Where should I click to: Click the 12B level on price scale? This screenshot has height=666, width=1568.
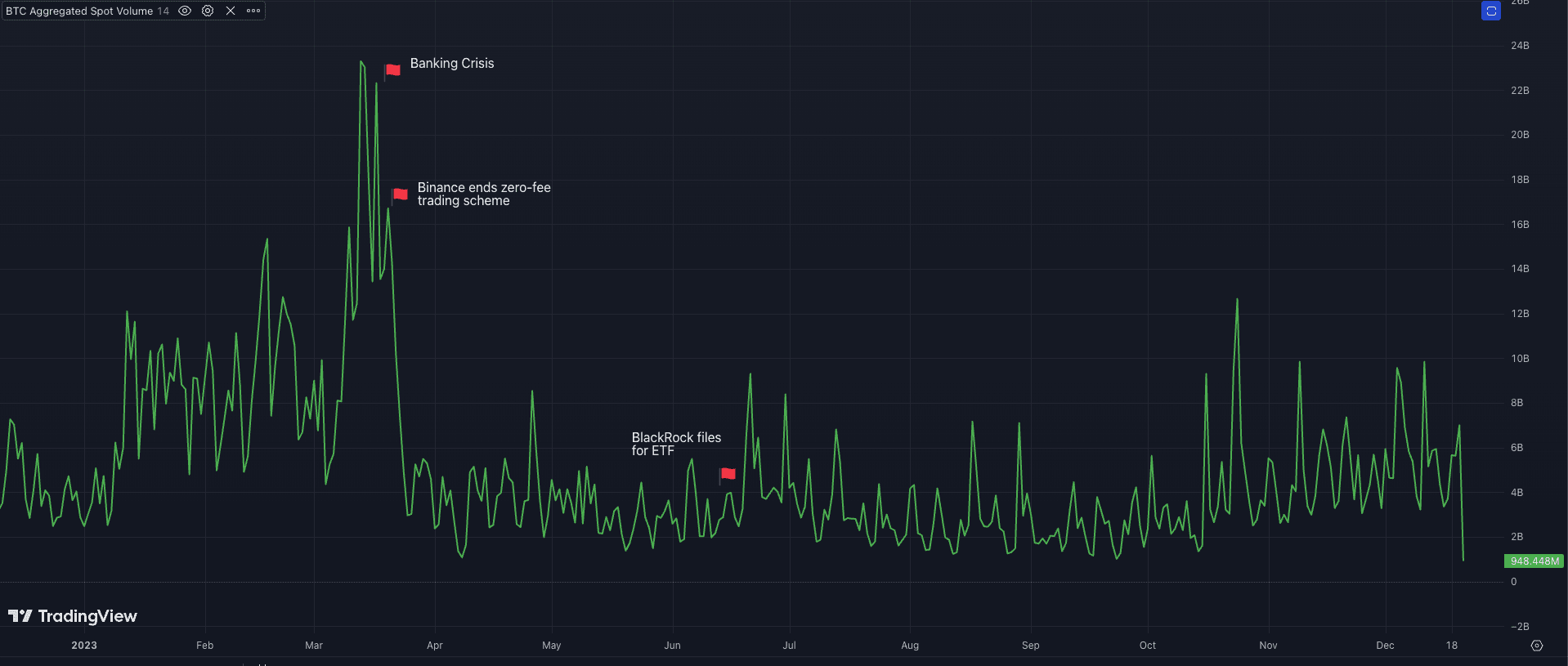coord(1519,314)
